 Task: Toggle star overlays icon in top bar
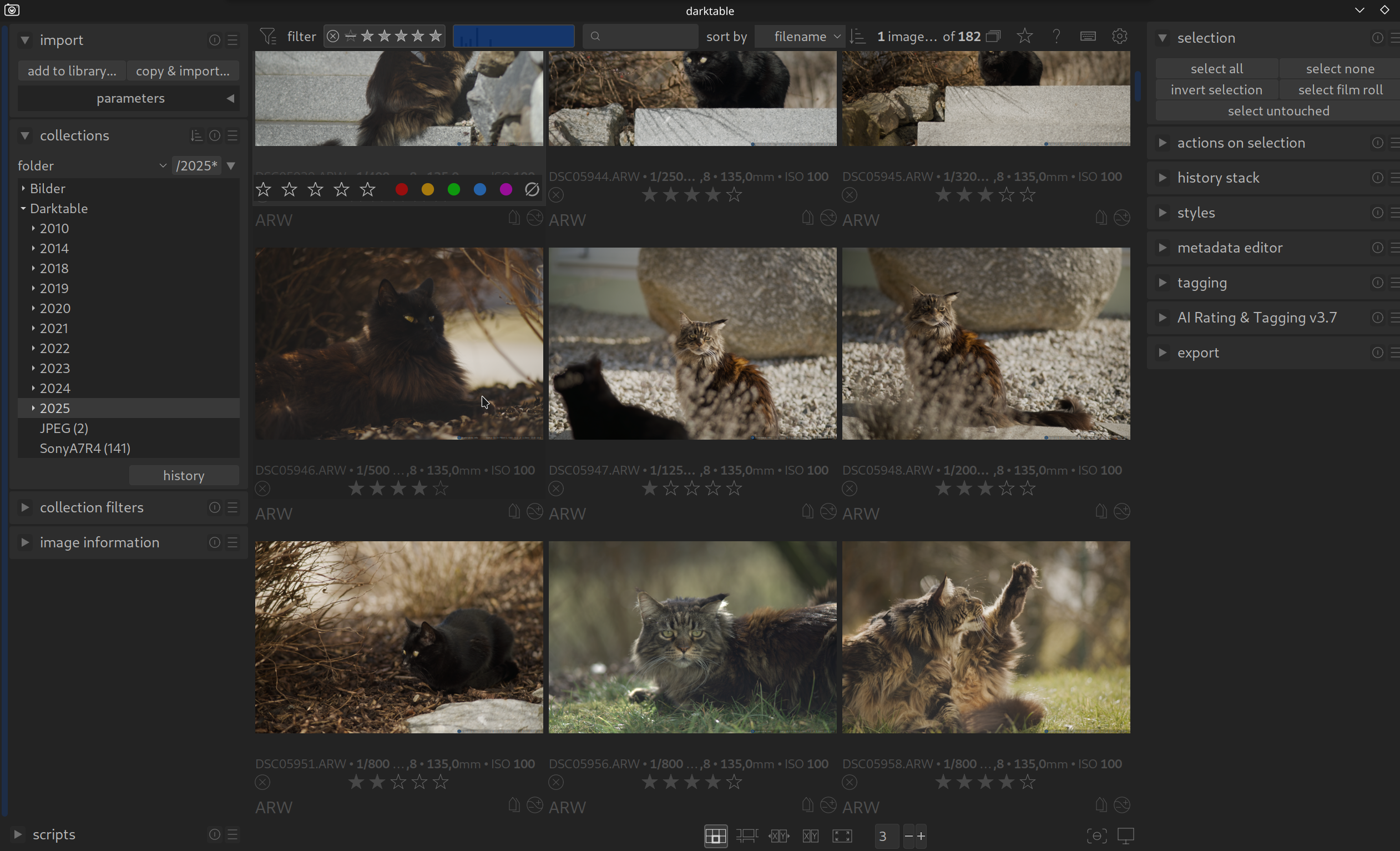click(1024, 37)
